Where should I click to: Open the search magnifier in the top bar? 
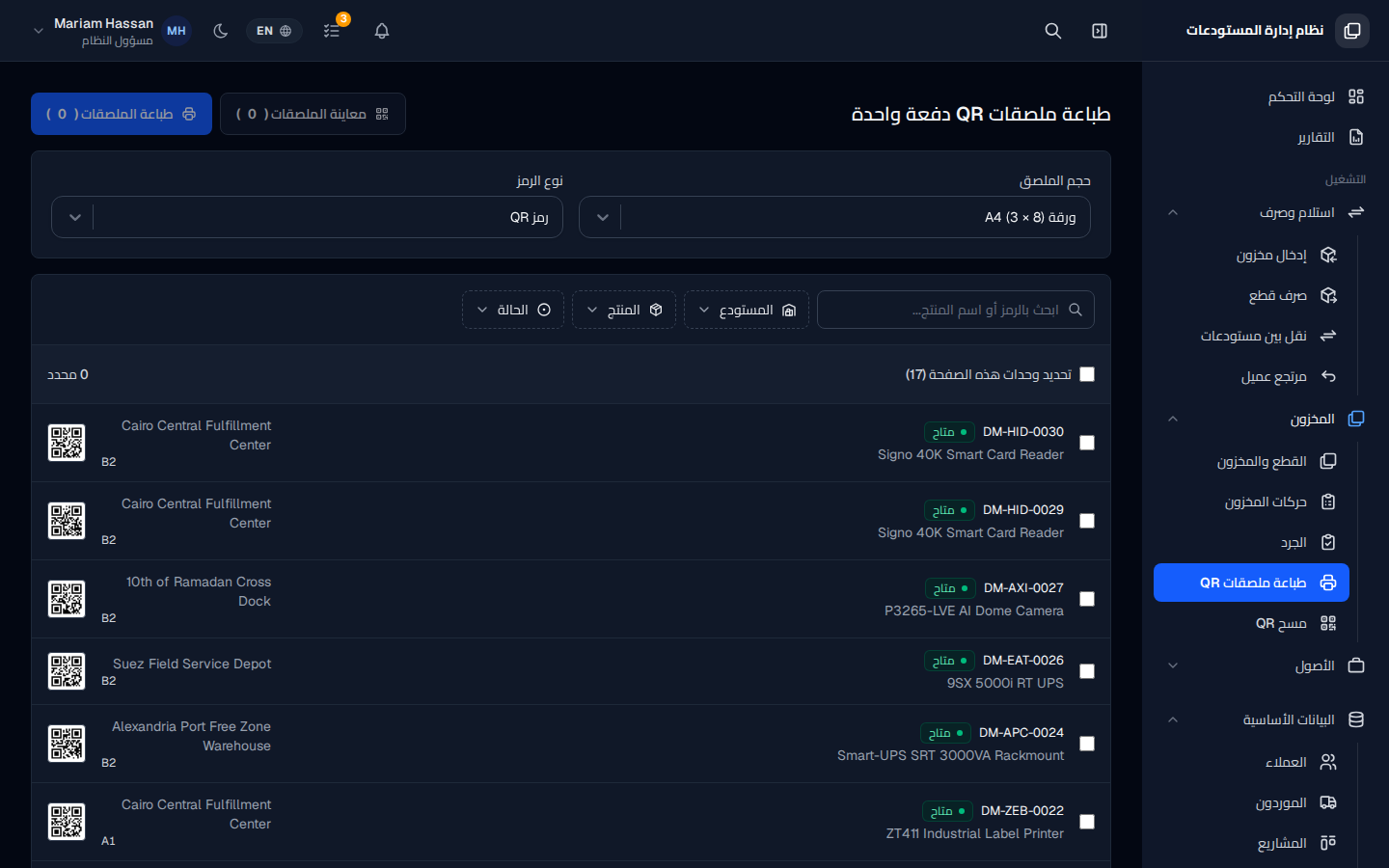click(1053, 31)
